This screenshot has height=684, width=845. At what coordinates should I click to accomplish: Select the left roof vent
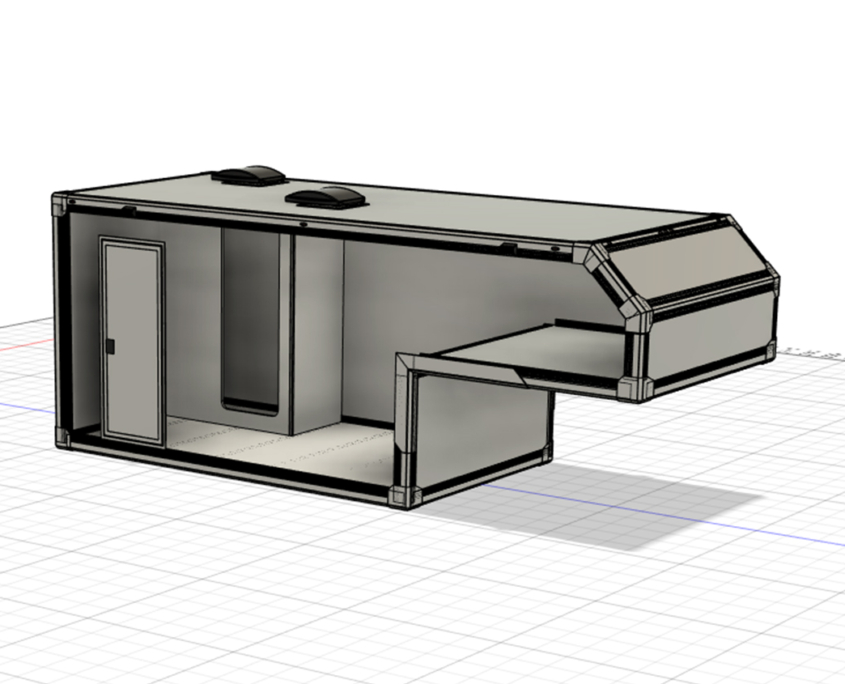pos(250,175)
